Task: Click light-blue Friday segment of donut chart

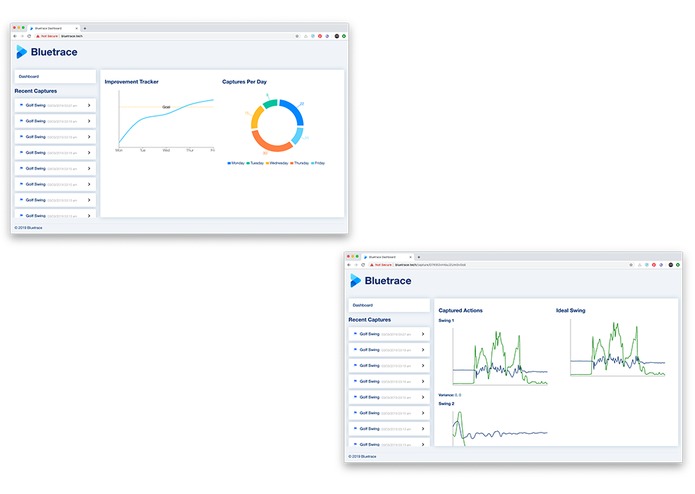Action: 298,136
